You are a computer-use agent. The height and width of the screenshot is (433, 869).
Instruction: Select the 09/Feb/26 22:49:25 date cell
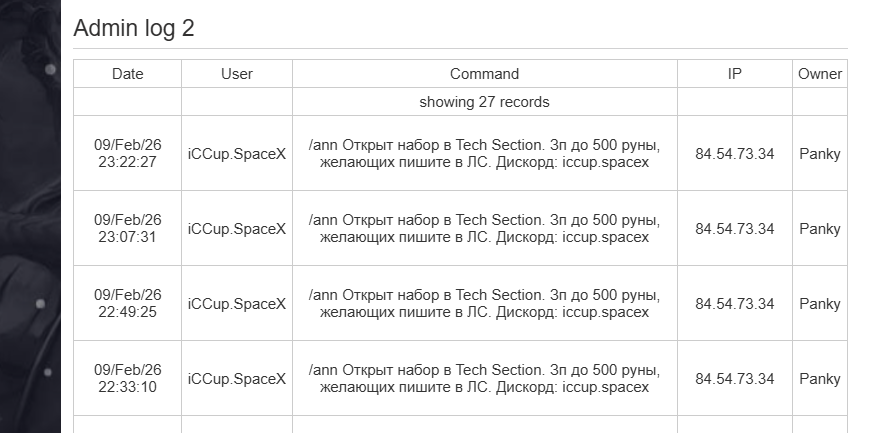tap(127, 303)
